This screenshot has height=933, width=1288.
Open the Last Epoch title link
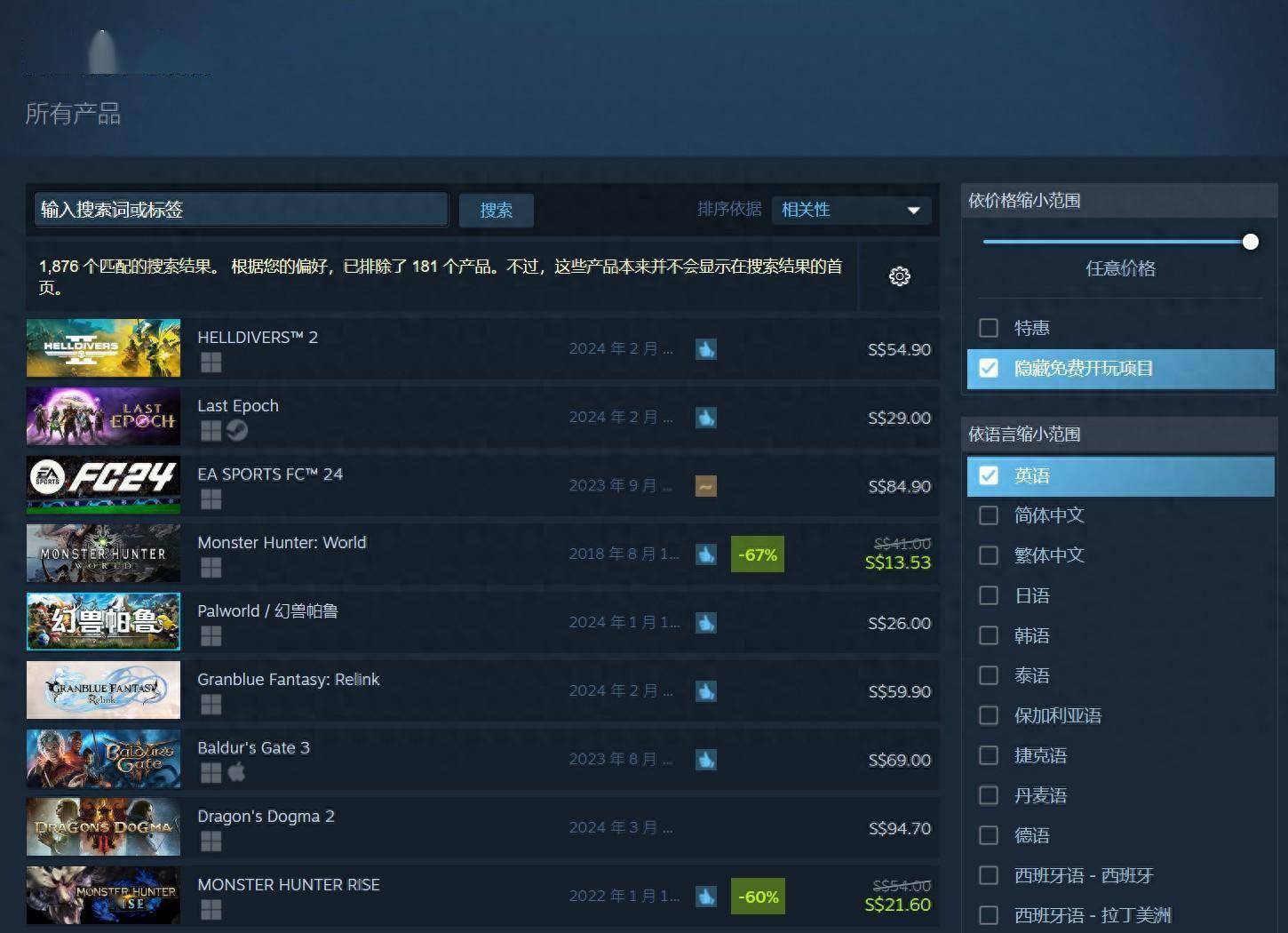pos(238,406)
